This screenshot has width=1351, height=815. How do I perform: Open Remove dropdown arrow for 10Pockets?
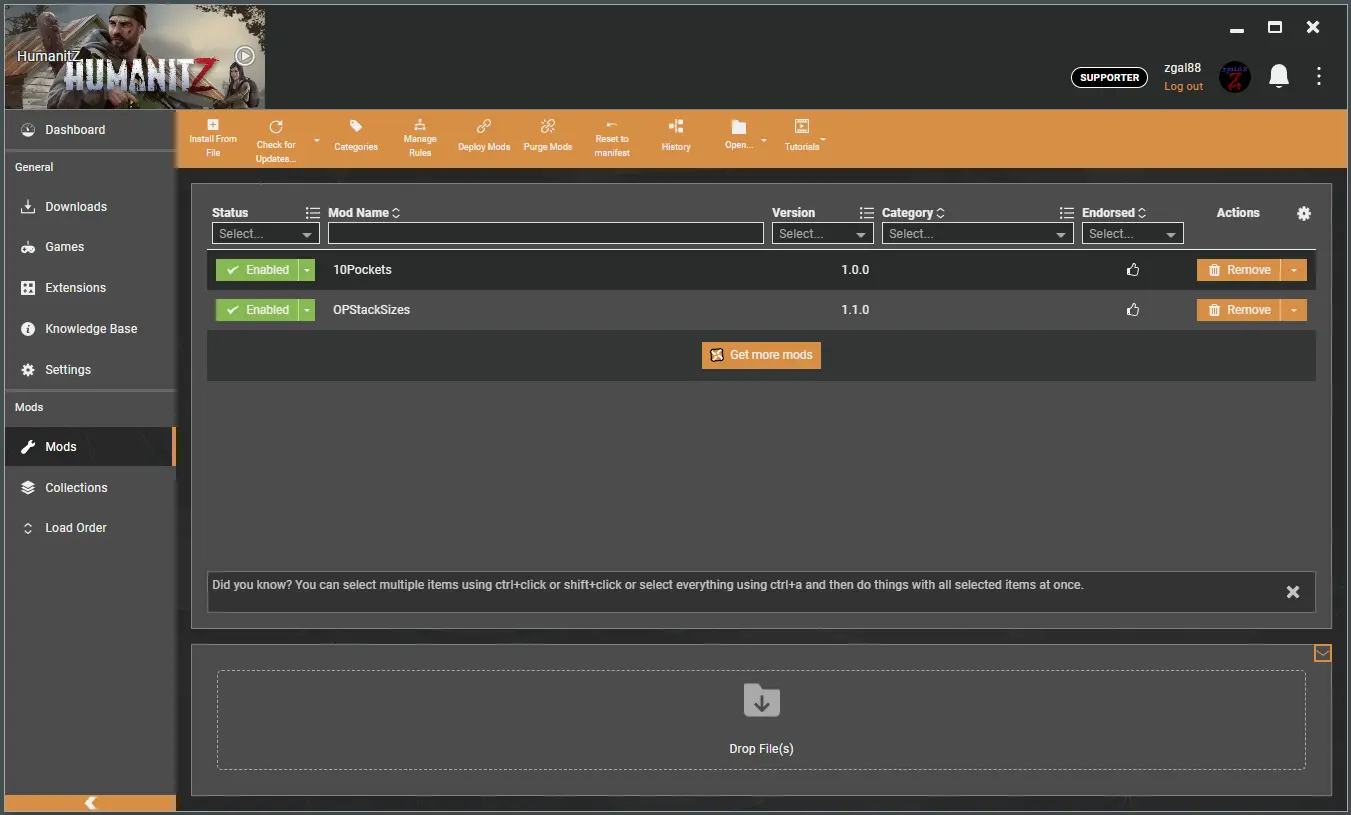click(1294, 270)
